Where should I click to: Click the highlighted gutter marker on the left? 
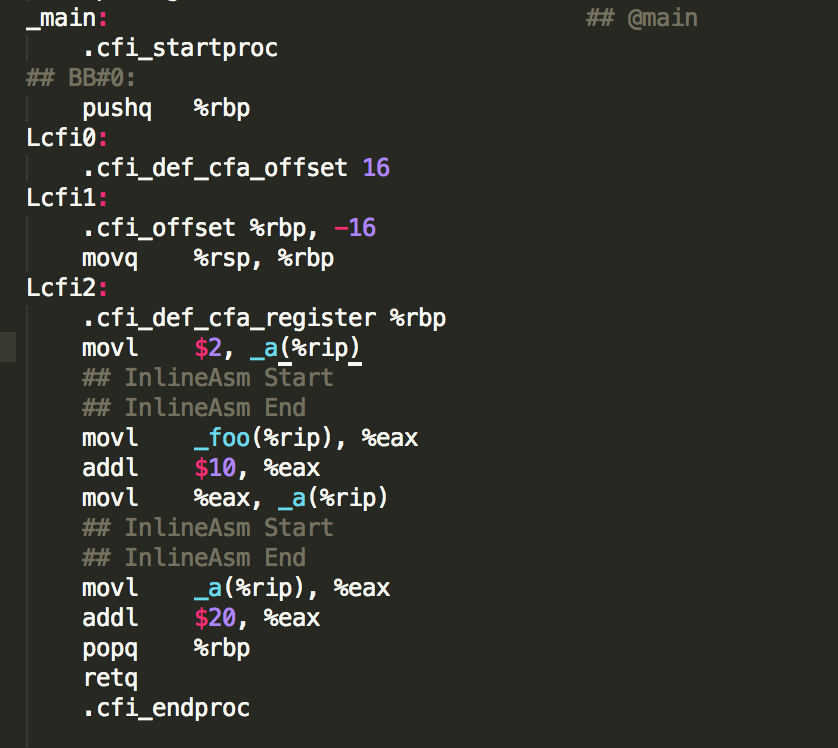[x=8, y=348]
